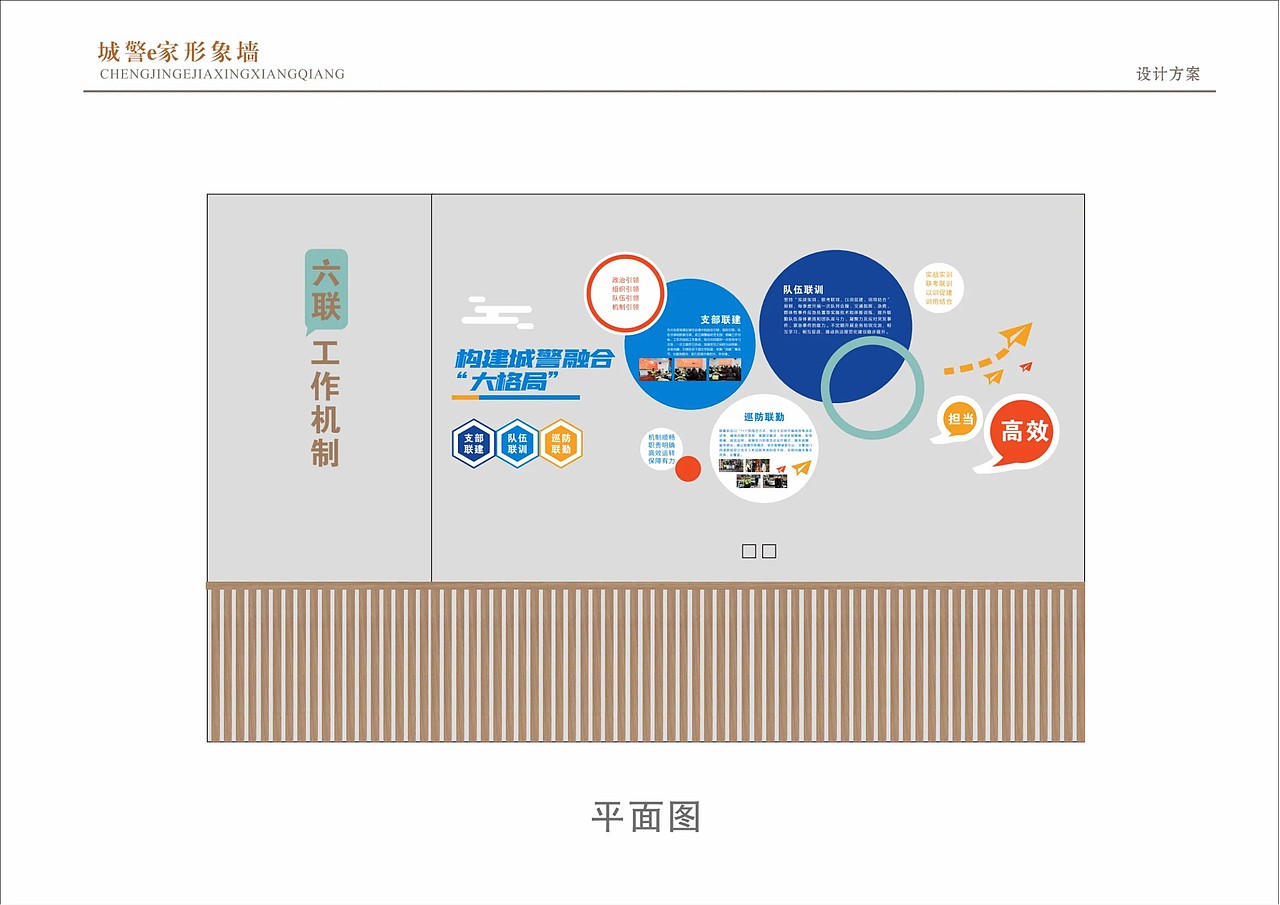Click the wooden slat panel below the wall
The image size is (1280, 905).
click(646, 662)
